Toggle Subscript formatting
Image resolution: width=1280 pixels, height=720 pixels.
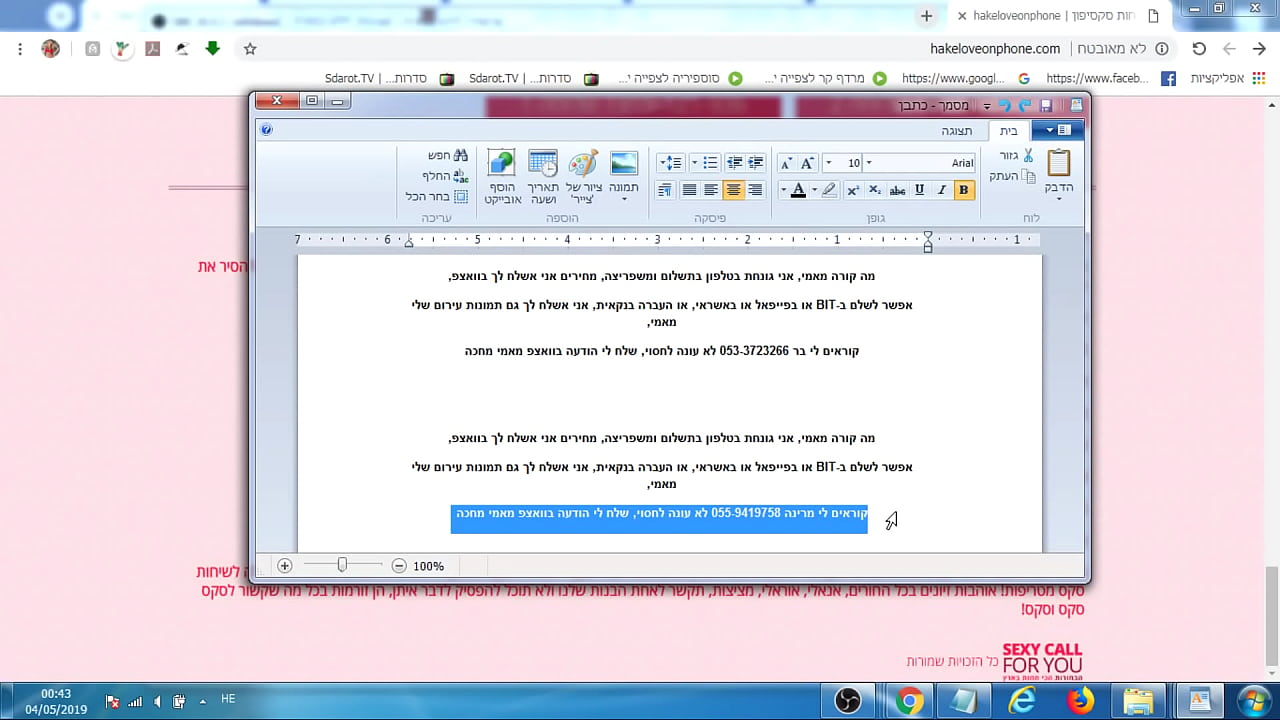pos(875,190)
